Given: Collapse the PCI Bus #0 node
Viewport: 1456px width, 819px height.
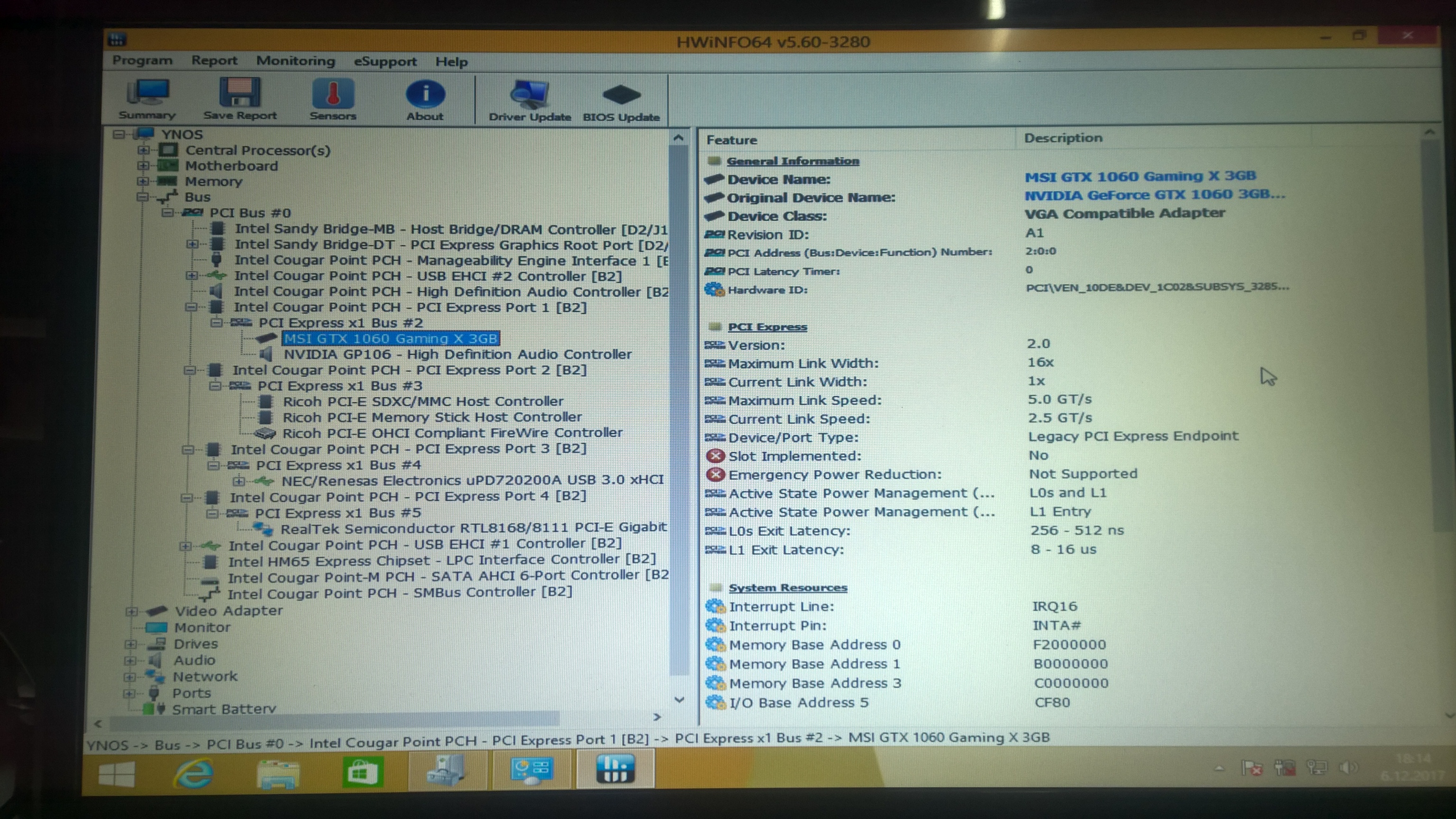Looking at the screenshot, I should (x=167, y=212).
